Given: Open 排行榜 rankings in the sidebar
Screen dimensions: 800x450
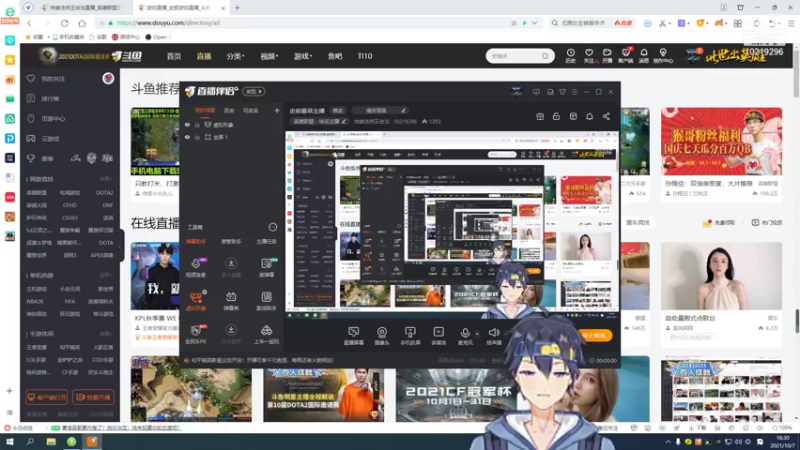Looking at the screenshot, I should tap(50, 98).
